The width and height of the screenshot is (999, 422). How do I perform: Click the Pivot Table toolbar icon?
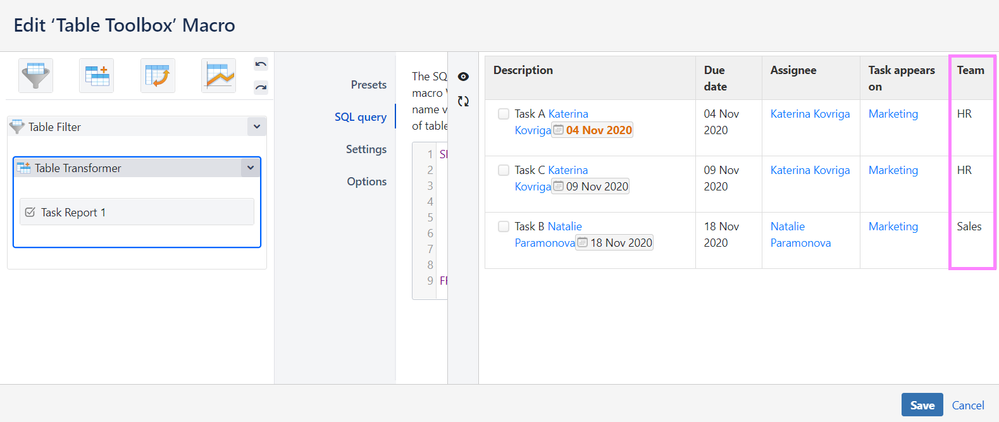[x=158, y=75]
